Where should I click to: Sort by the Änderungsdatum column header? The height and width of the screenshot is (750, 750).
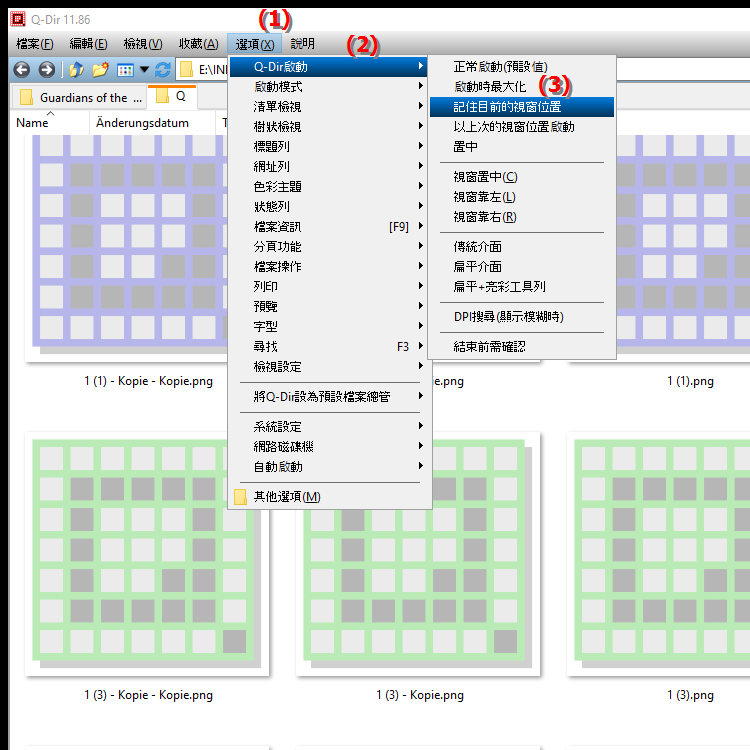(152, 123)
